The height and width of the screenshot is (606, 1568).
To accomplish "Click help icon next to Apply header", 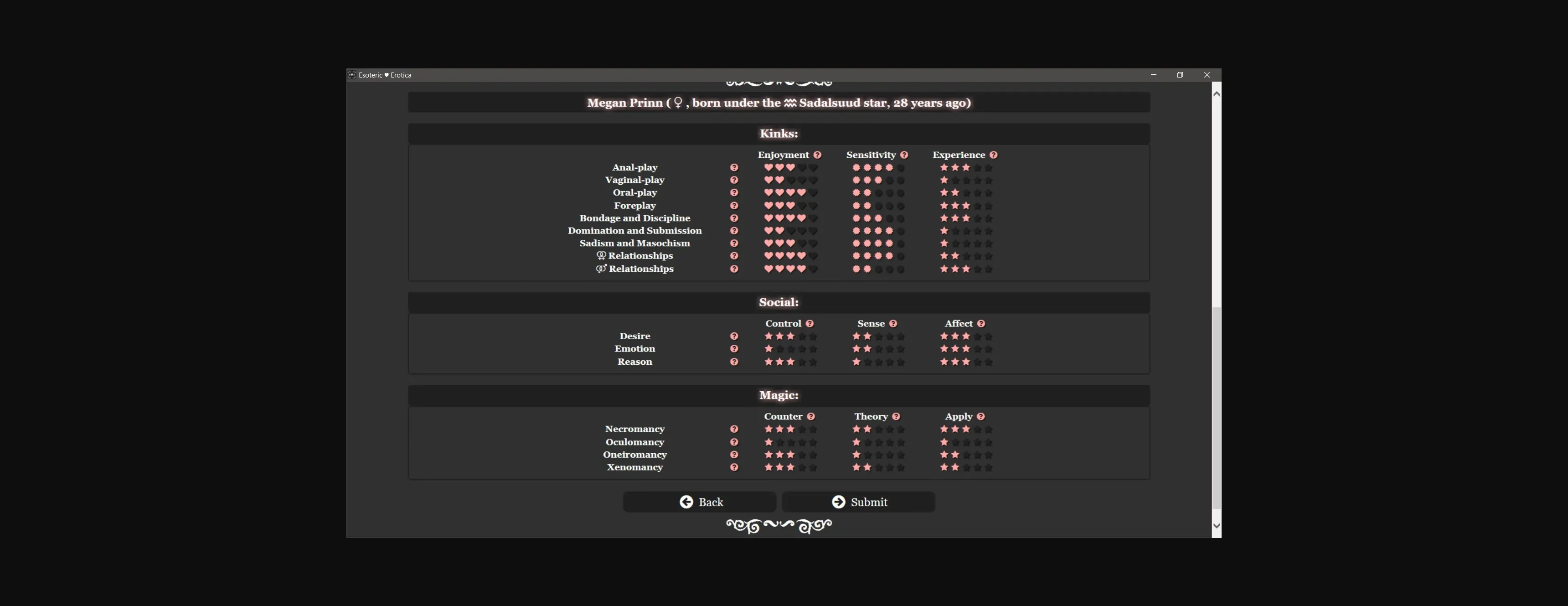I will coord(980,417).
